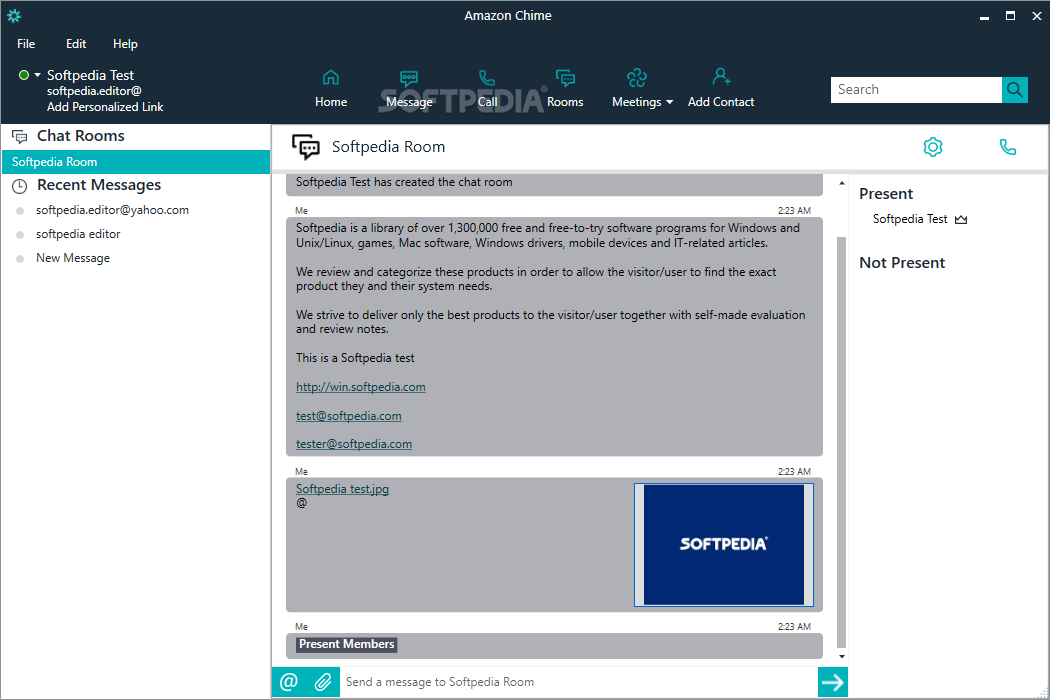The image size is (1050, 700).
Task: Click the Softpedia Test profile name
Action: tap(90, 75)
